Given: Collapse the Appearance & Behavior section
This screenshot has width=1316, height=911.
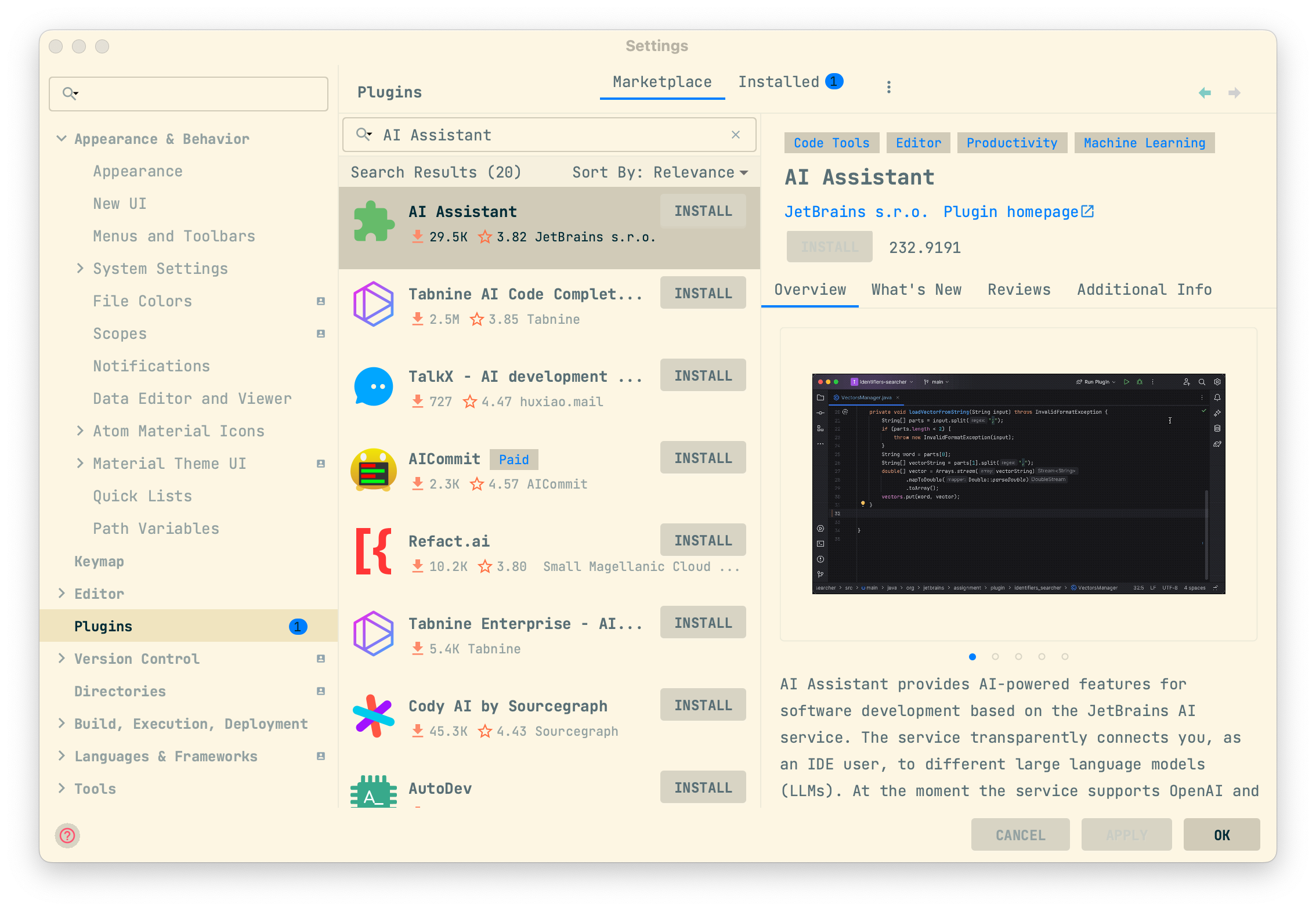Looking at the screenshot, I should click(x=61, y=139).
